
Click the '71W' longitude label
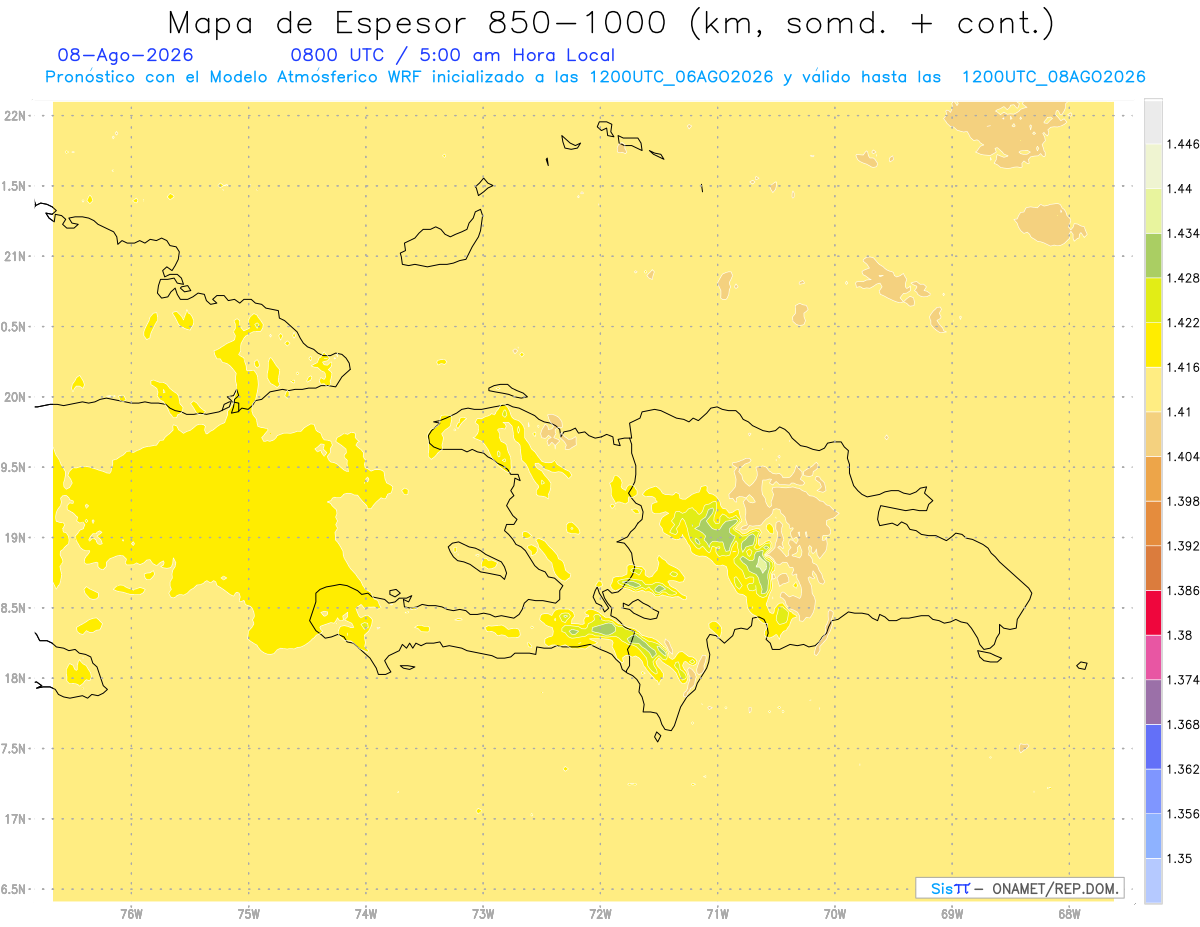pos(717,913)
